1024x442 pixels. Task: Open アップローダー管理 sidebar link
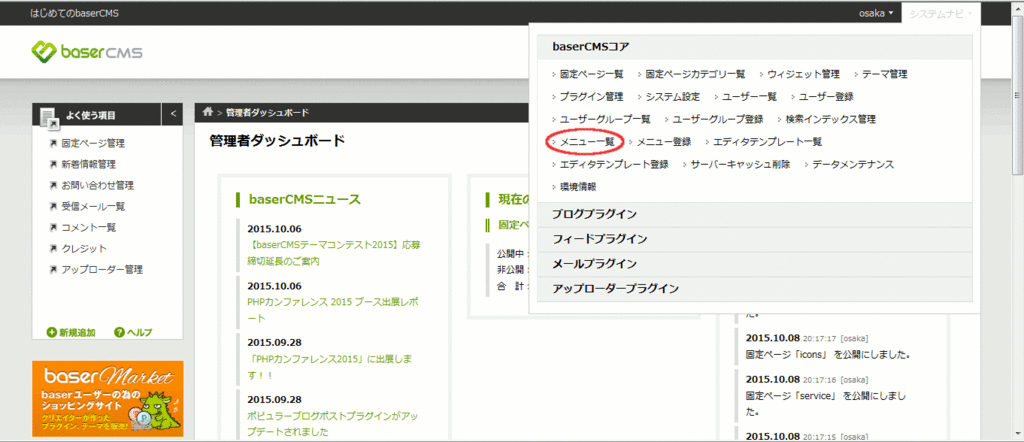click(103, 269)
